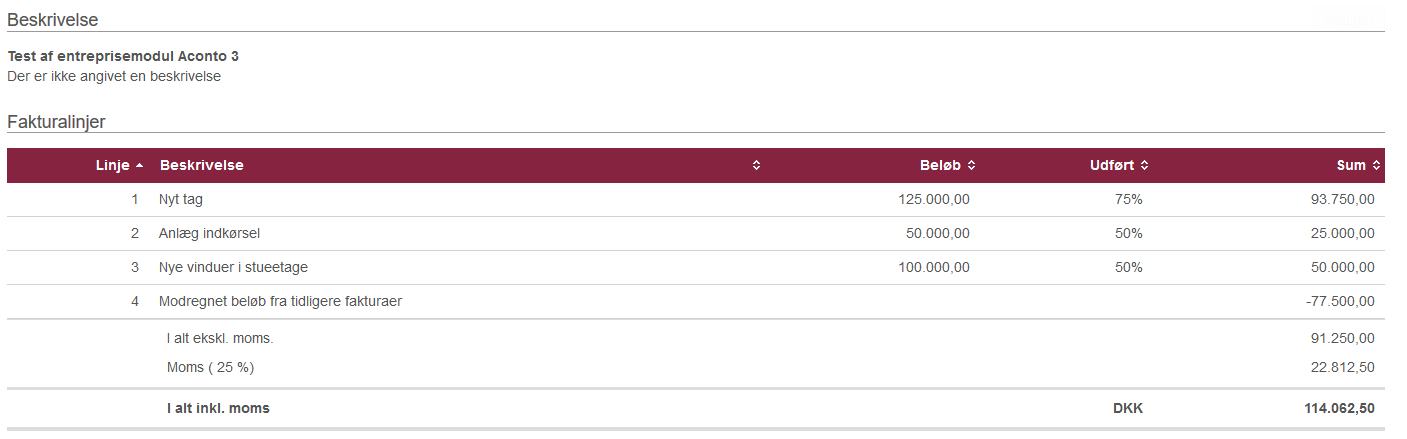The height and width of the screenshot is (439, 1407).
Task: Click the Moms ( 25 %) row label
Action: pyautogui.click(x=210, y=368)
